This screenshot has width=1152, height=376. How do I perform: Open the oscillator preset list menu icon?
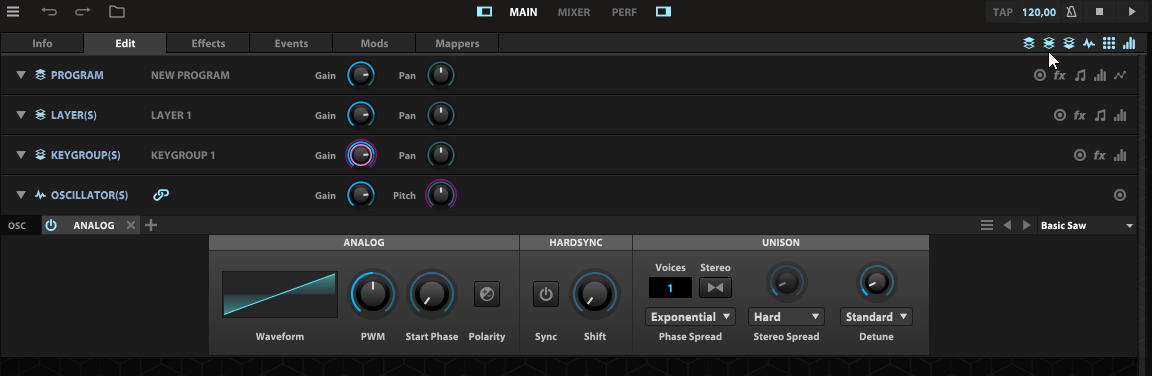987,225
